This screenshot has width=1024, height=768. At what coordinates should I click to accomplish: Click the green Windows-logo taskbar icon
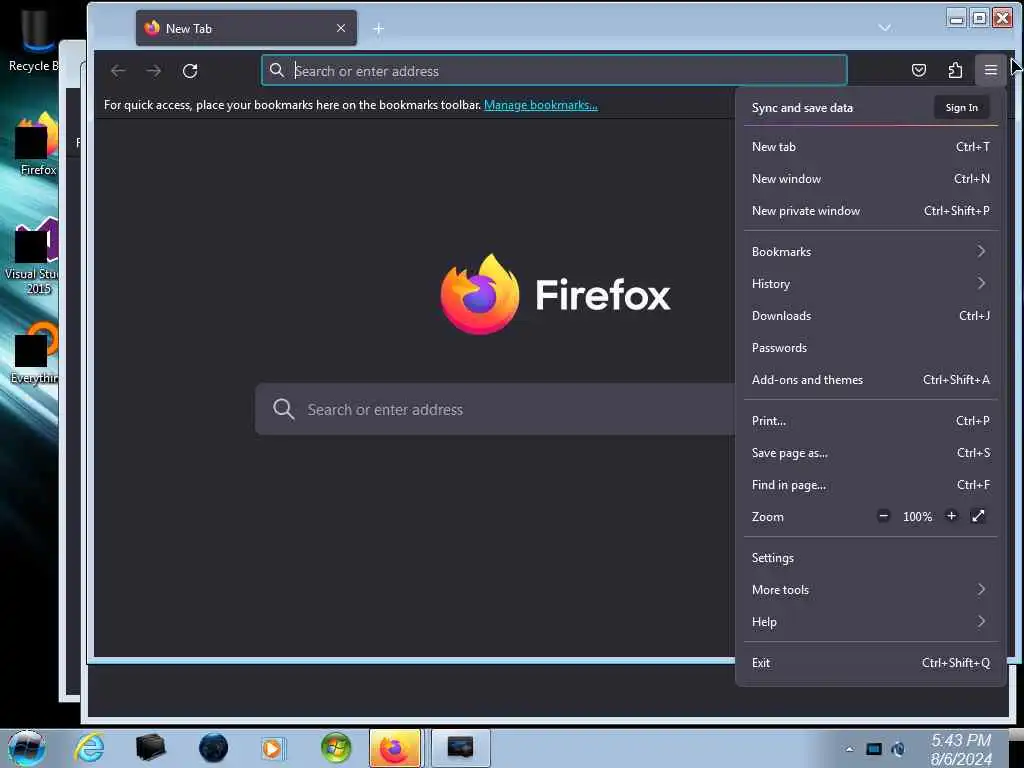(x=336, y=748)
